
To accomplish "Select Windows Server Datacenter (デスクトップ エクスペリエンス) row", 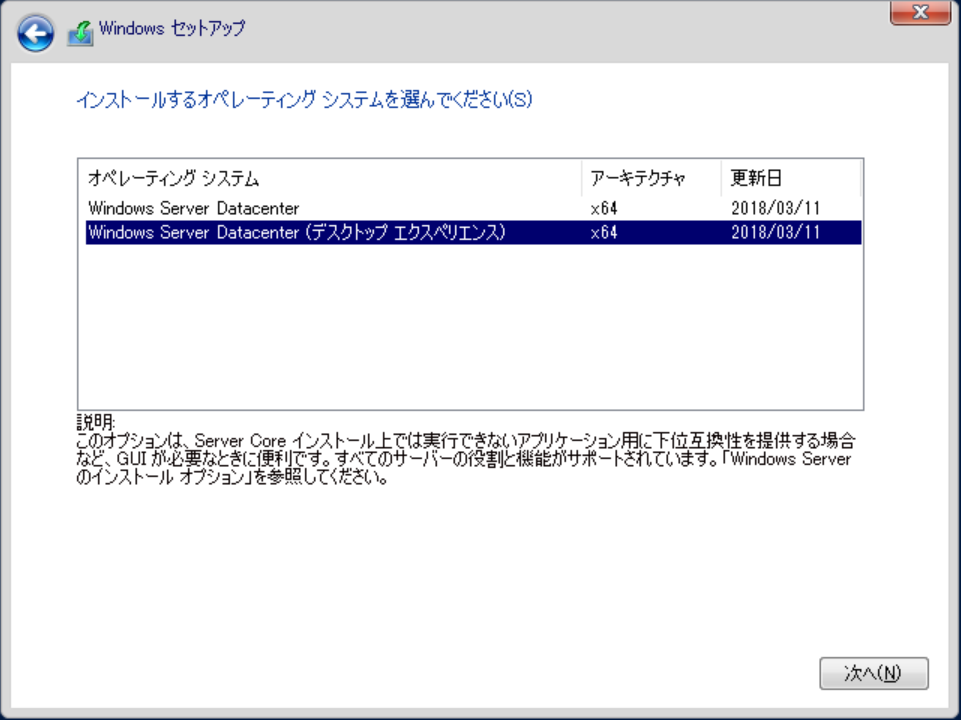I will click(x=473, y=232).
